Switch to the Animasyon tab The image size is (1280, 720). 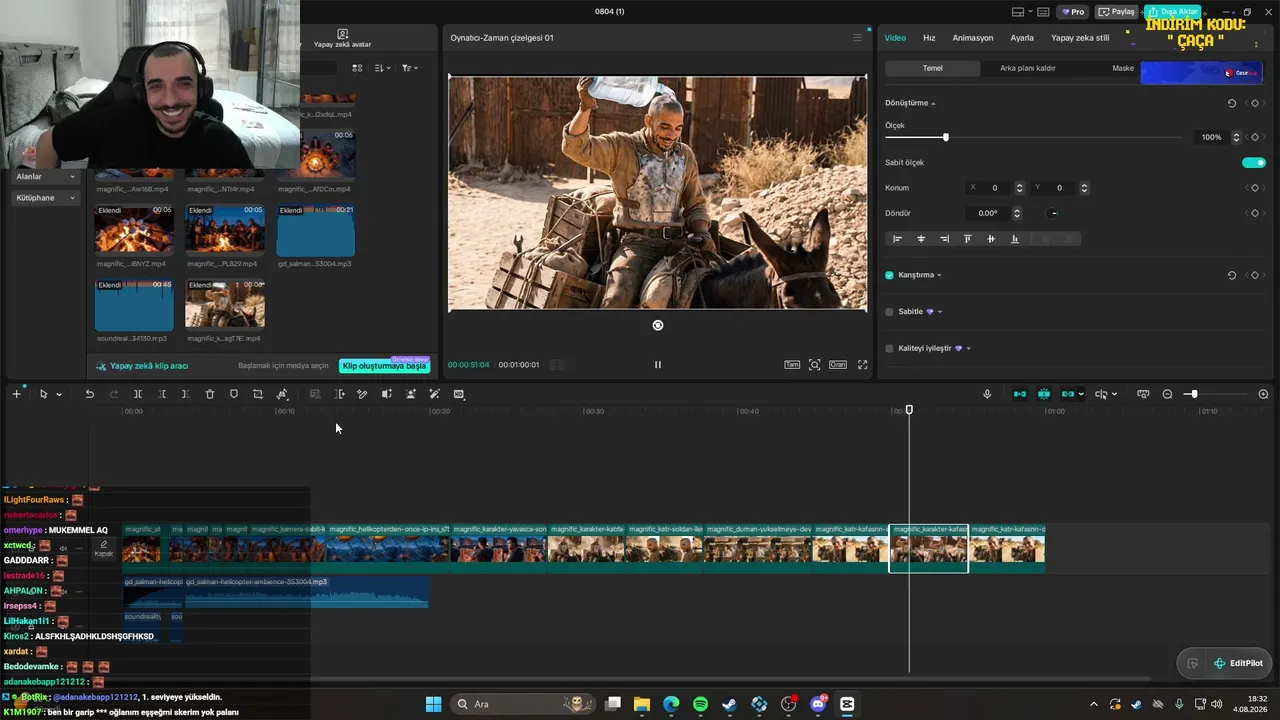click(973, 38)
